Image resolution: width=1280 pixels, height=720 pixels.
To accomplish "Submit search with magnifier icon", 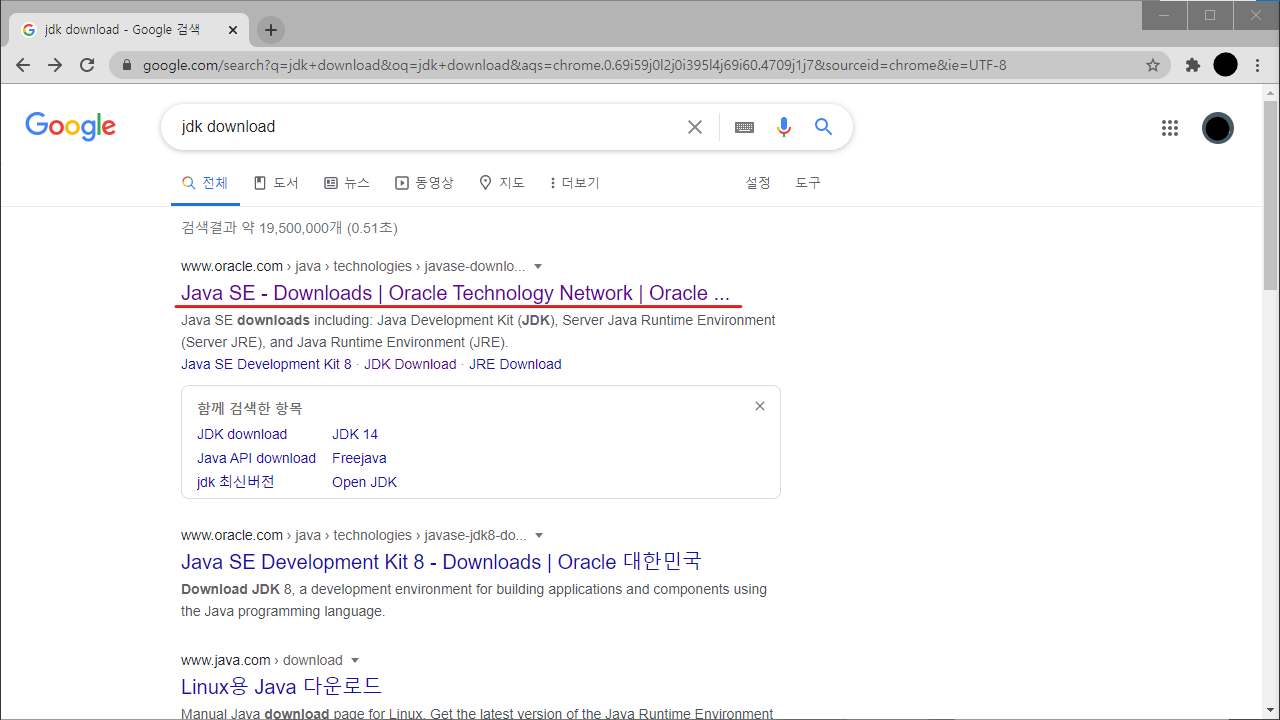I will 823,127.
